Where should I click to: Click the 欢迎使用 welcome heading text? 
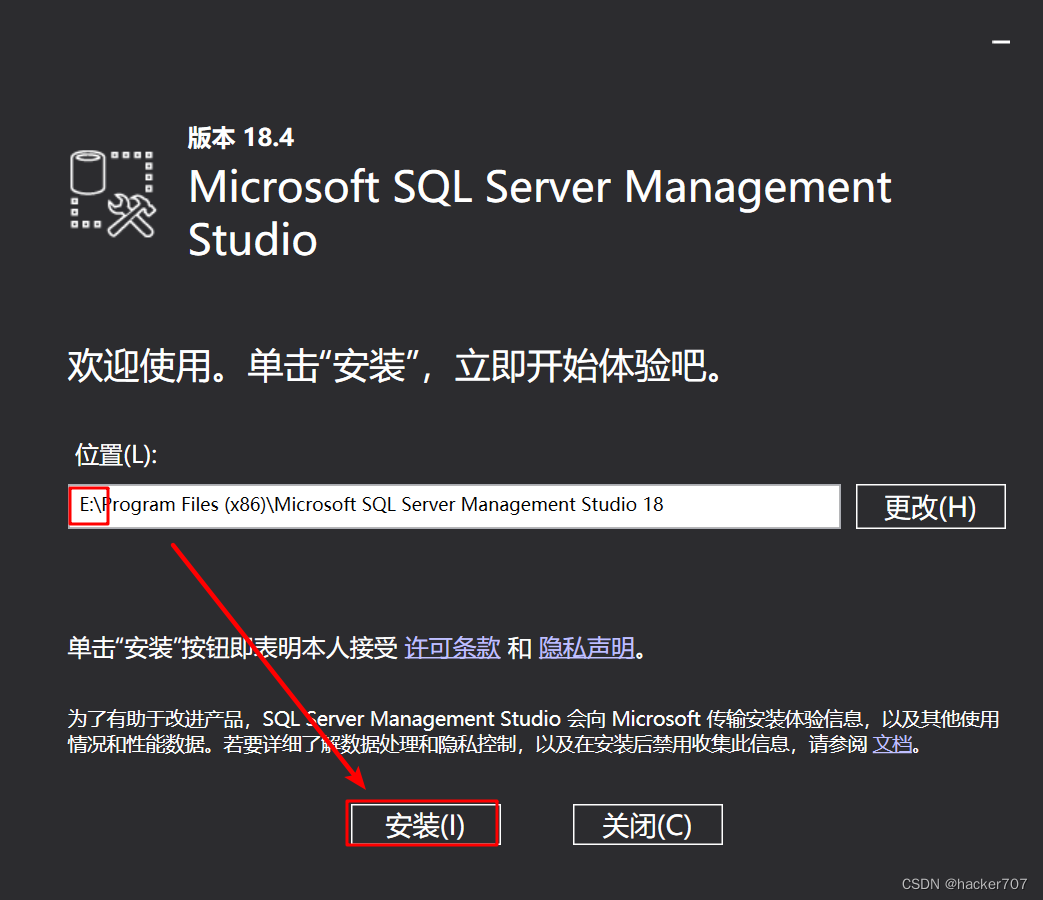(x=394, y=365)
